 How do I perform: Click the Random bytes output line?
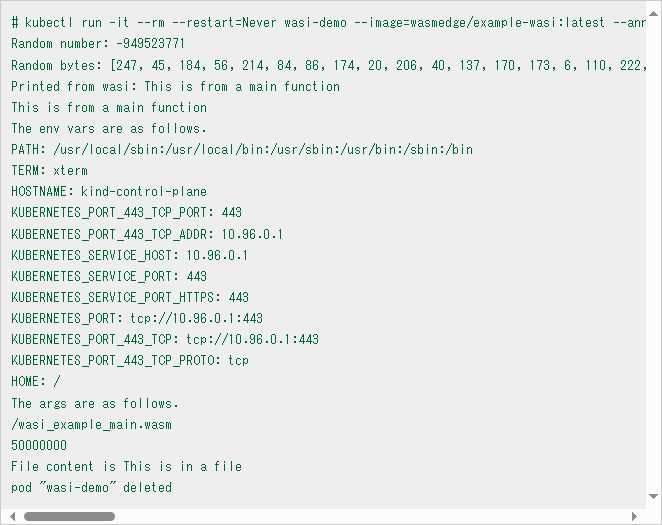click(x=320, y=65)
